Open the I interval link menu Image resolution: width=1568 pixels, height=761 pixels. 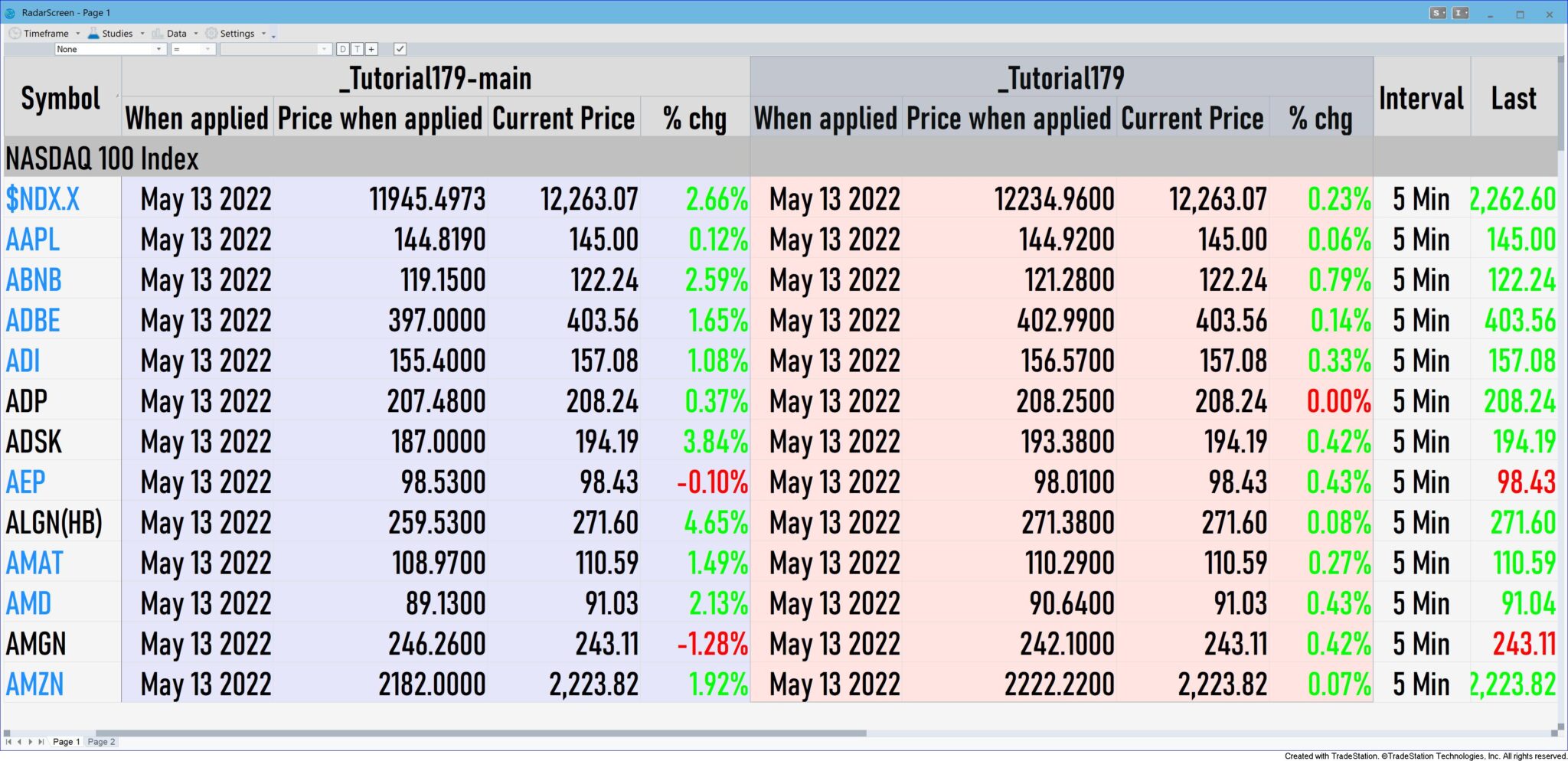click(x=1461, y=13)
